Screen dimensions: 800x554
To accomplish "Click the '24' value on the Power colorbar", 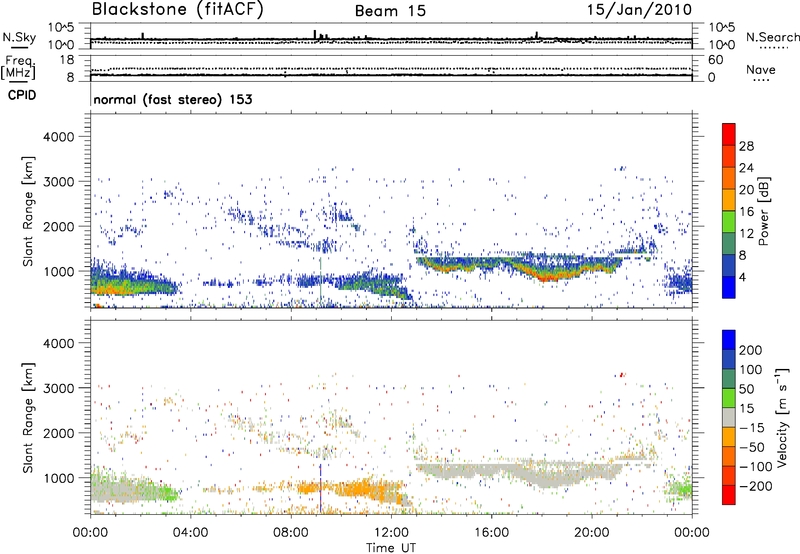I will [746, 168].
